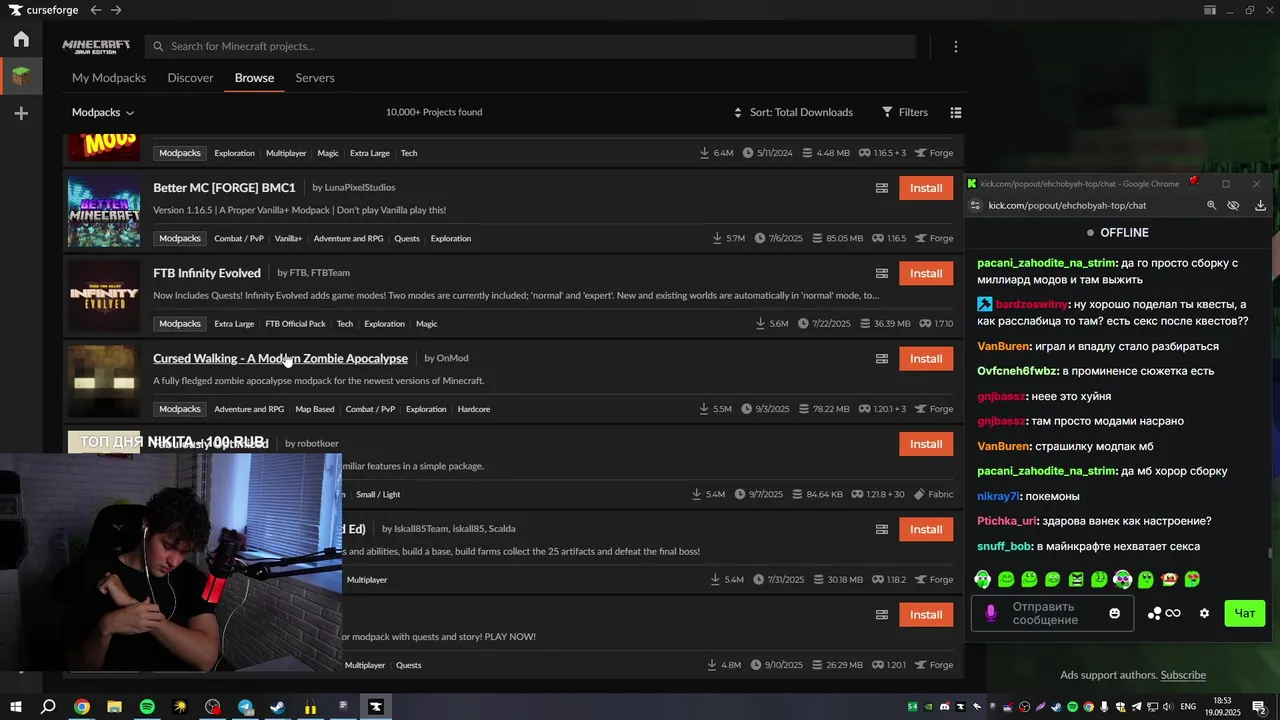This screenshot has height=720, width=1280.
Task: Select FTB Official Pack tag
Action: (x=295, y=324)
